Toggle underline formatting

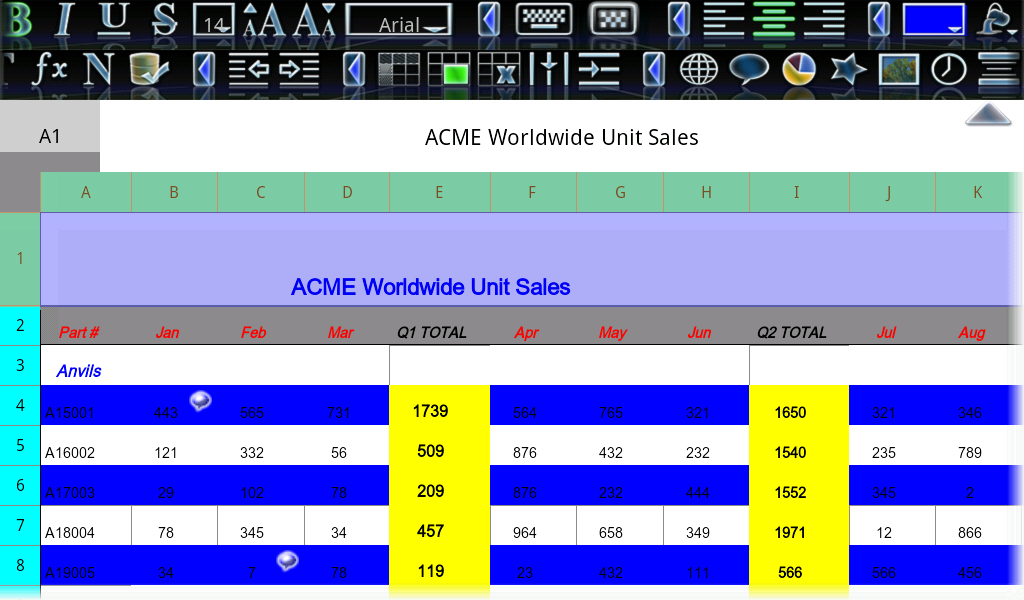pyautogui.click(x=114, y=20)
